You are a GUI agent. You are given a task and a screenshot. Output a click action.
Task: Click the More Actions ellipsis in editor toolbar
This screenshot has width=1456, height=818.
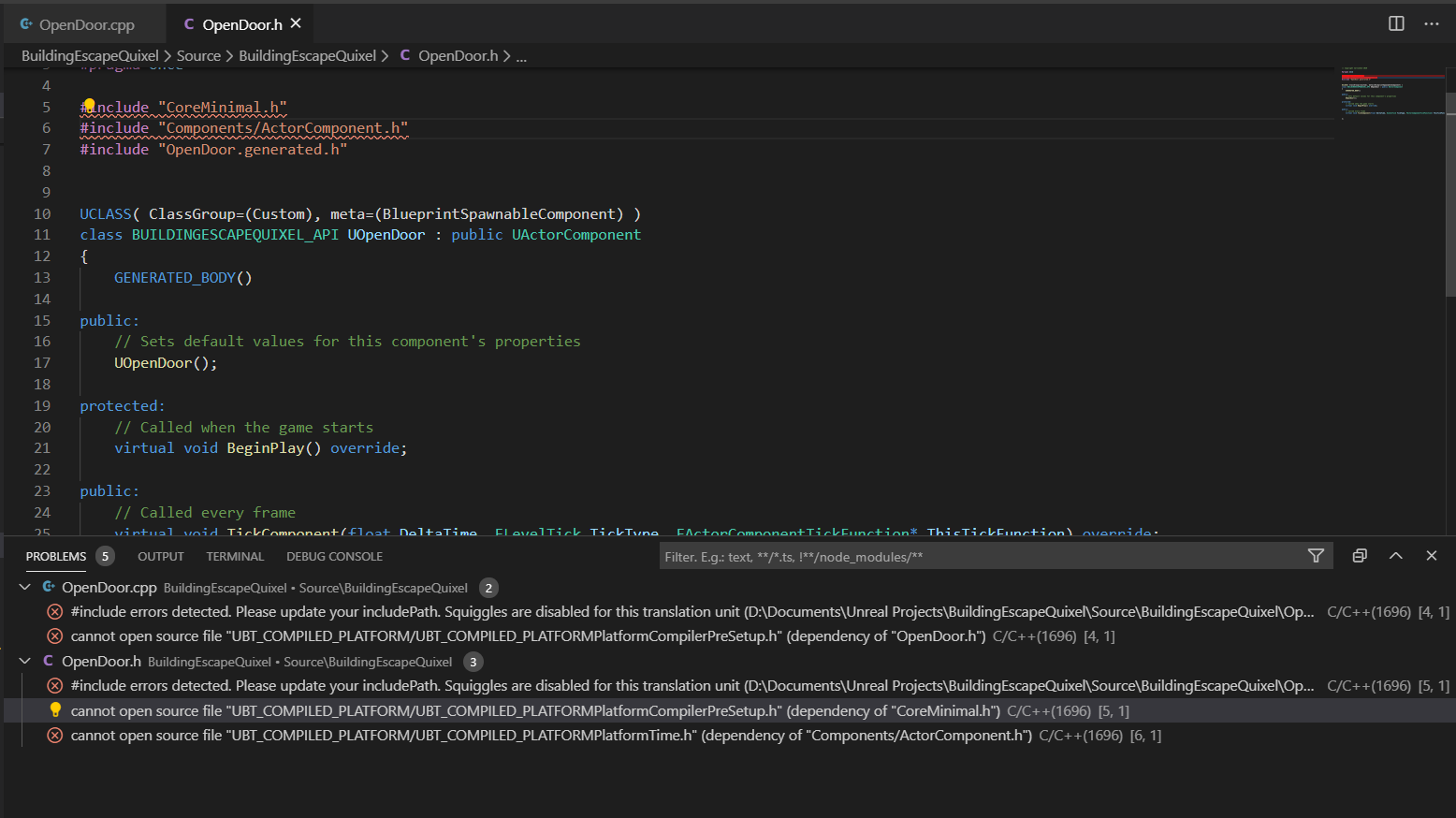click(x=1432, y=23)
